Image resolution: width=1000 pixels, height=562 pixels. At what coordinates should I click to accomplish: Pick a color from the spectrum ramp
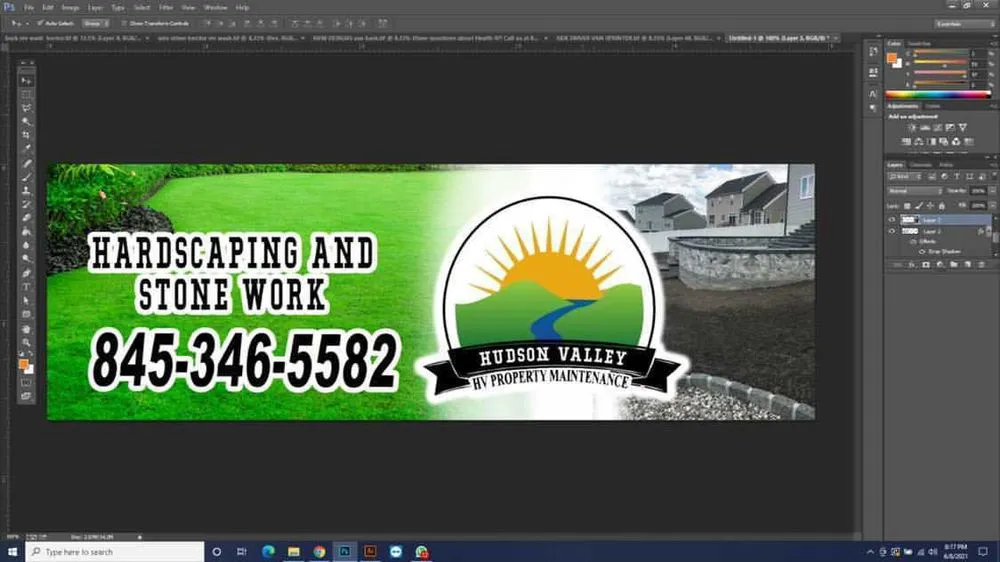coord(939,94)
